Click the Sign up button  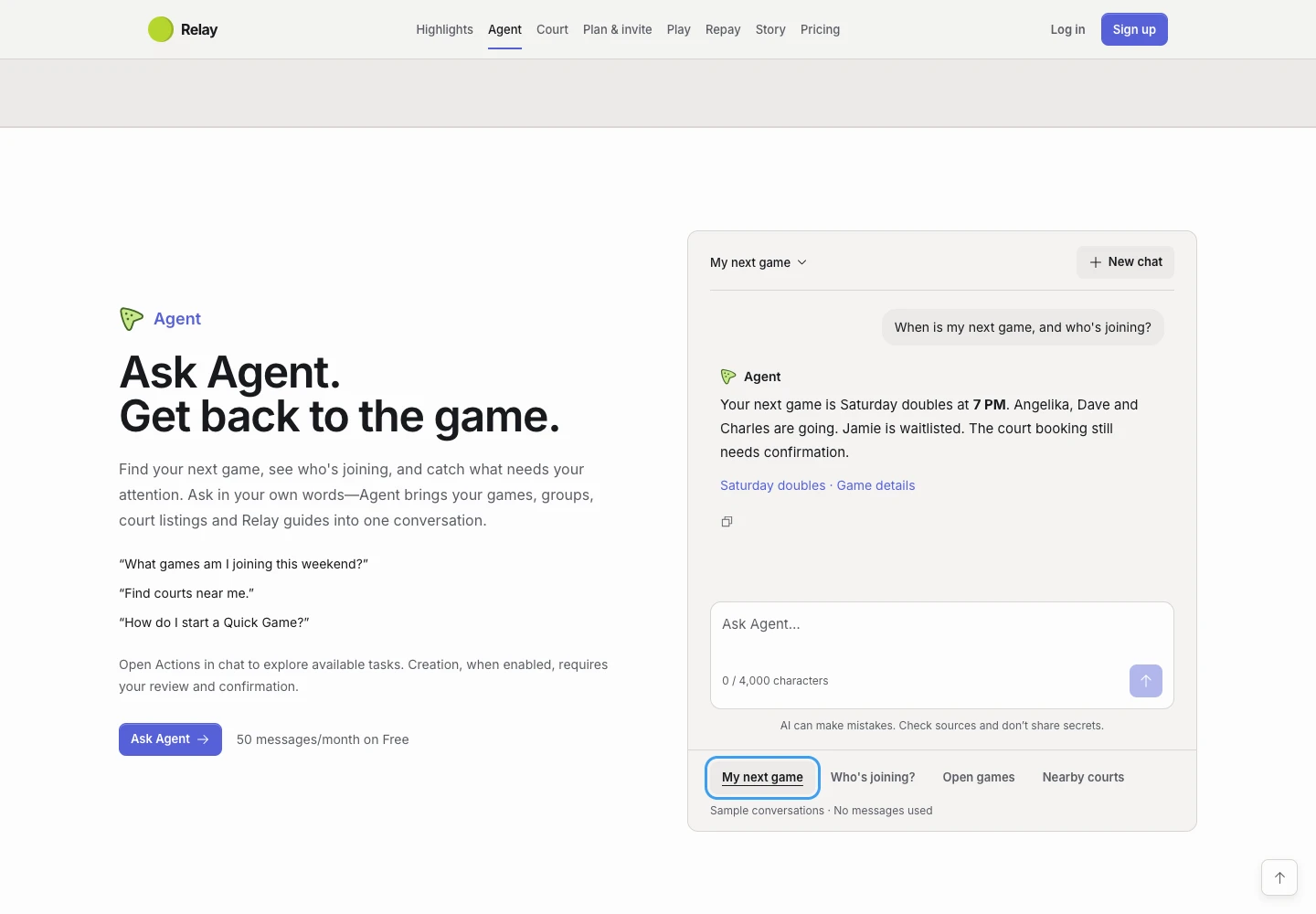point(1134,29)
